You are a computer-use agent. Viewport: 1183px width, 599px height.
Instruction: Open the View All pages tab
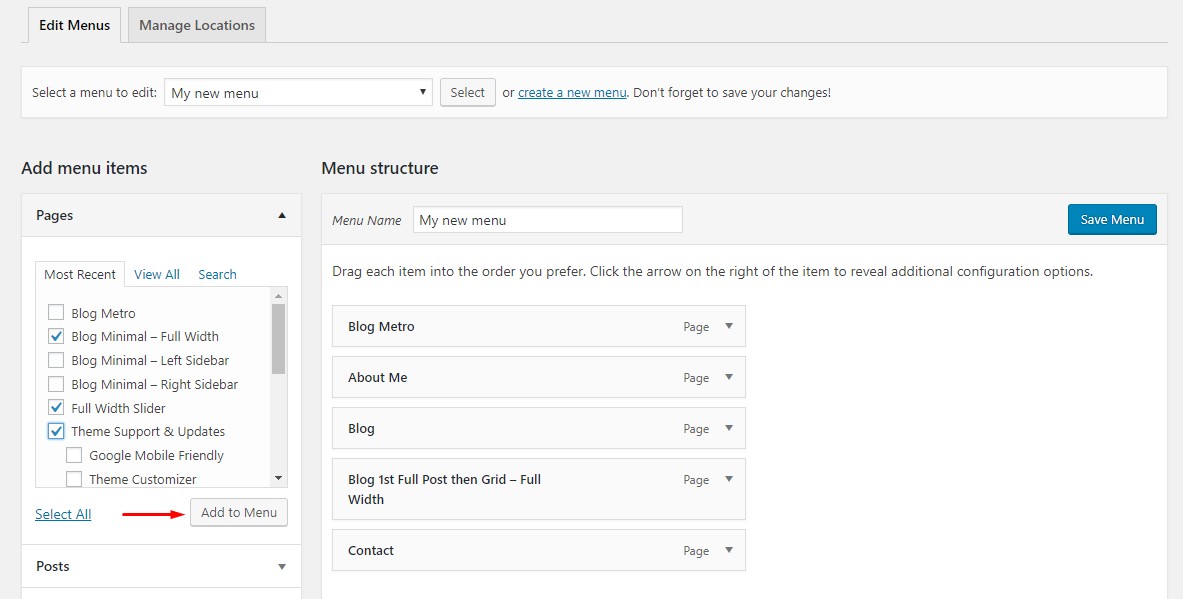[157, 274]
